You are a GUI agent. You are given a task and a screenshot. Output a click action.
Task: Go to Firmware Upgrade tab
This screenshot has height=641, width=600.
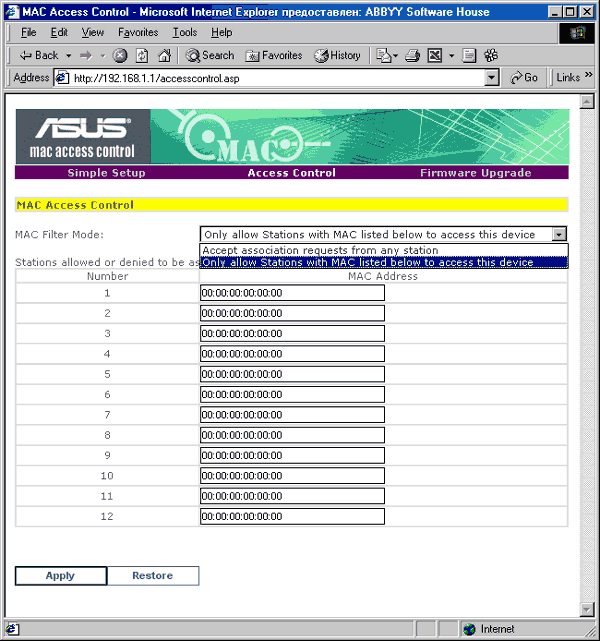(x=476, y=173)
